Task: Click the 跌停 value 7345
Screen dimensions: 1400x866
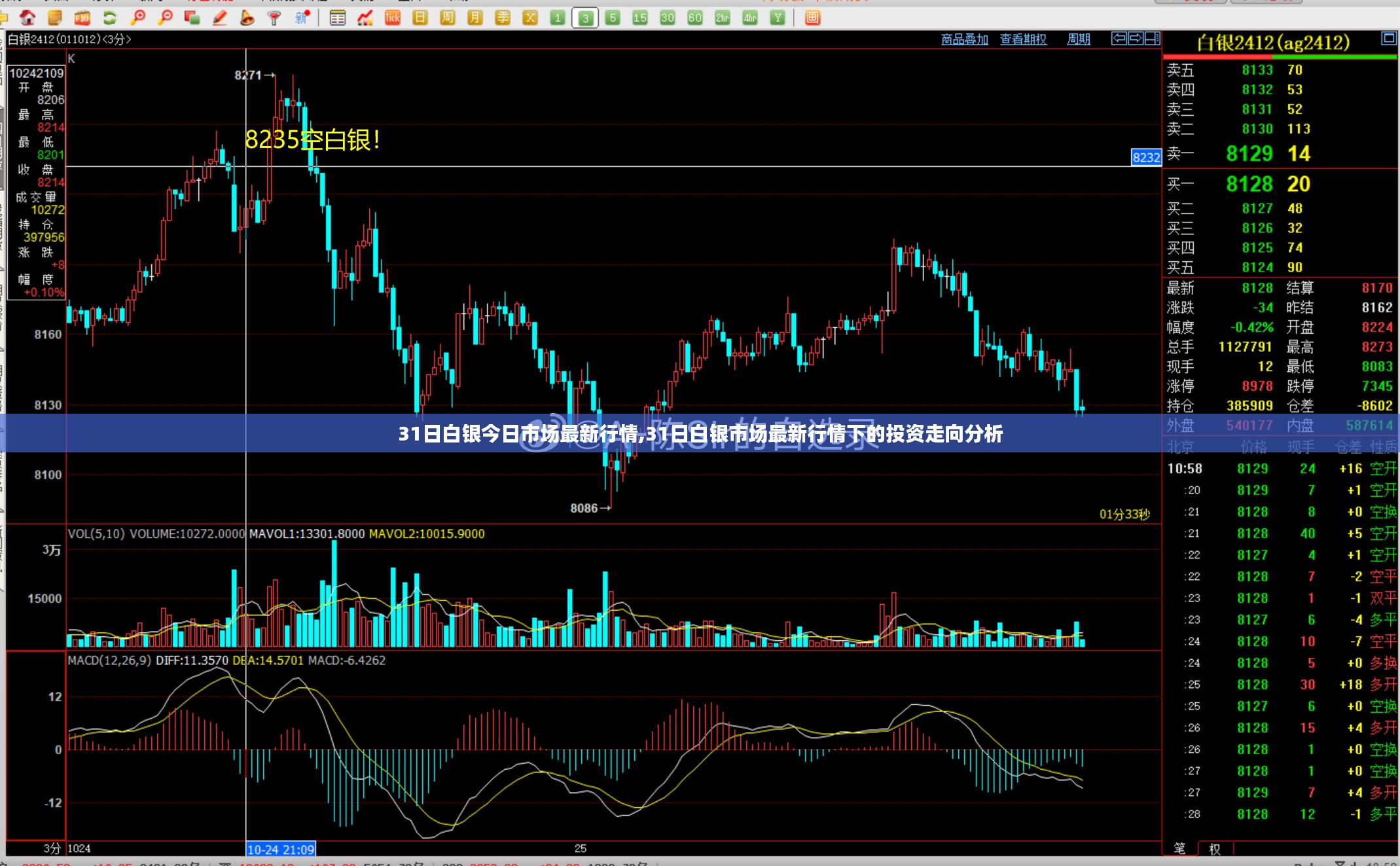Action: coord(1377,386)
